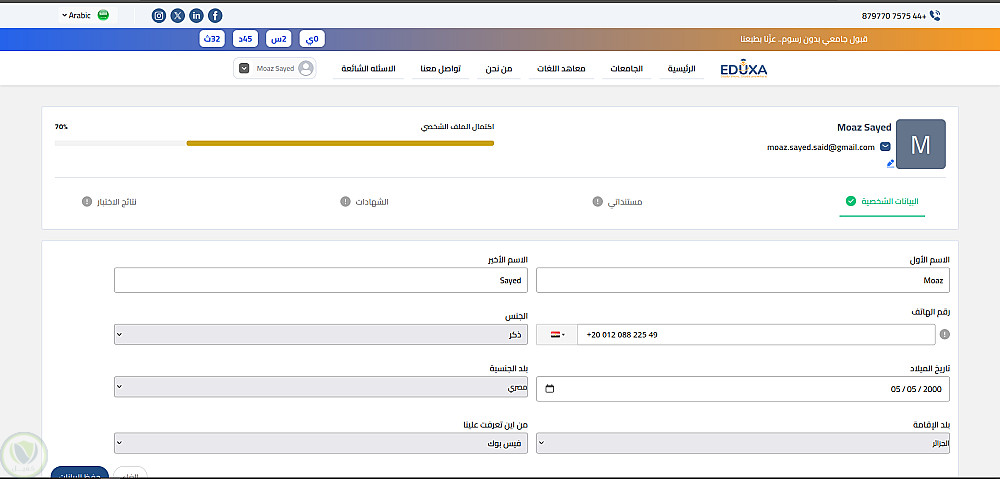Switch to the البيانات الشخصية tab

(882, 202)
